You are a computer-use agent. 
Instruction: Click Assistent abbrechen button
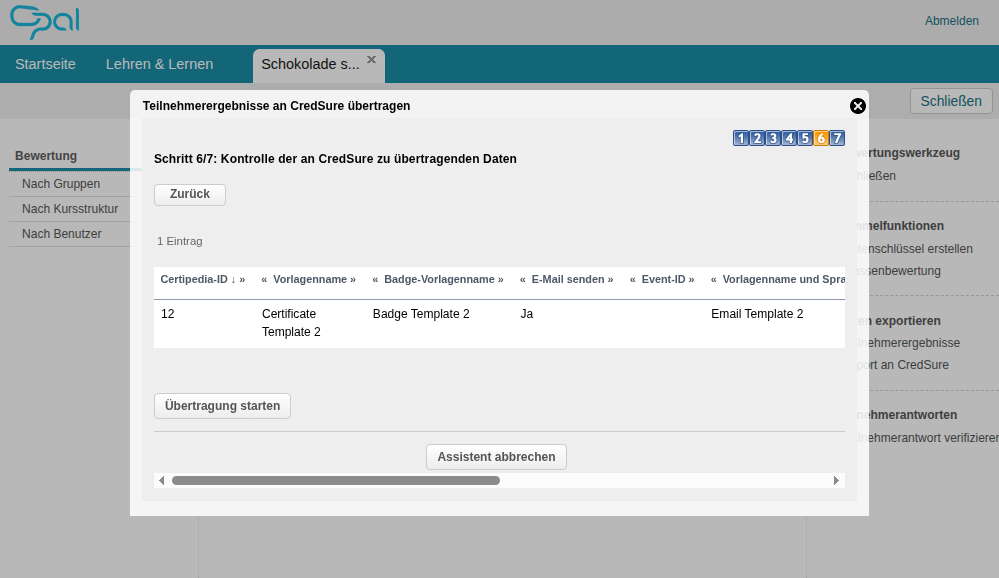(x=496, y=457)
